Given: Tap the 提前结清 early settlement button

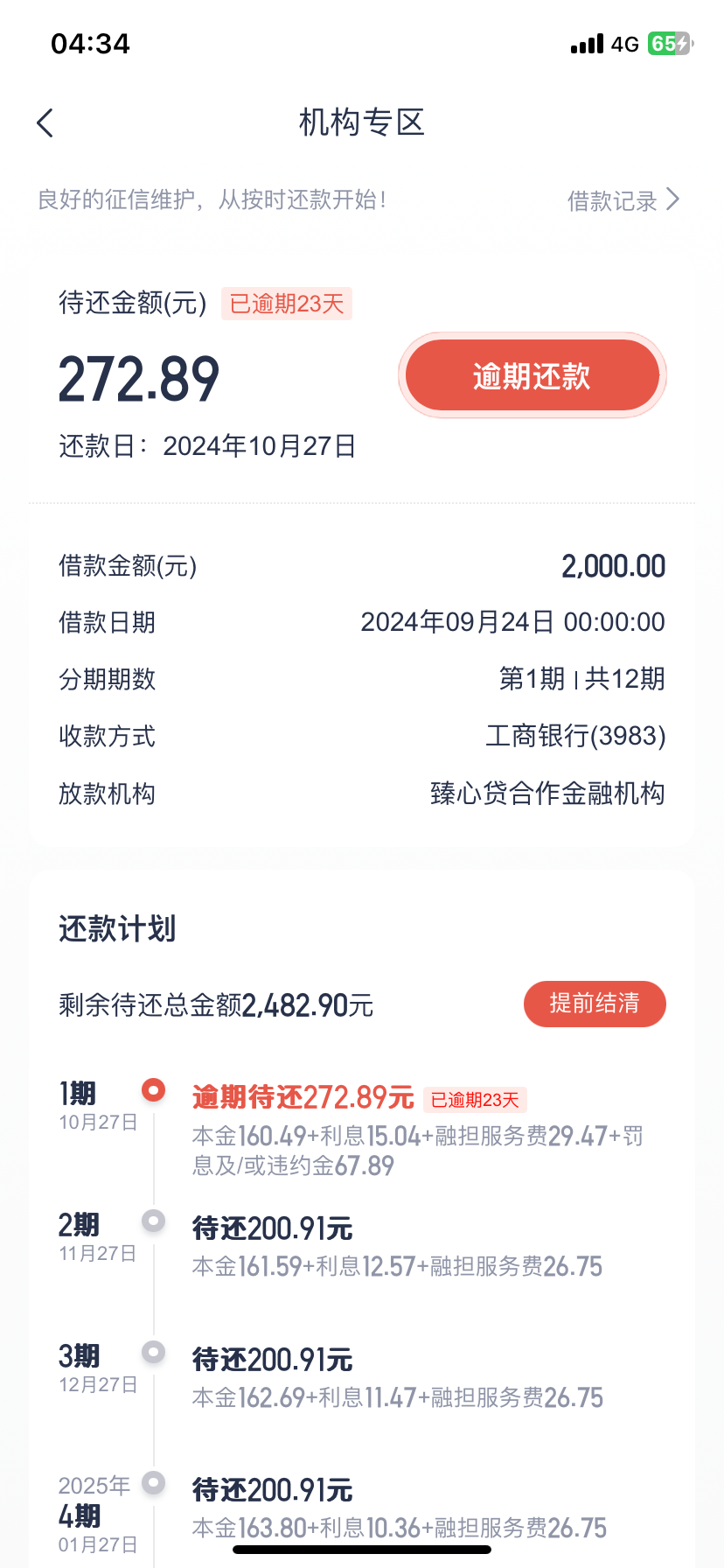Looking at the screenshot, I should click(x=595, y=1004).
